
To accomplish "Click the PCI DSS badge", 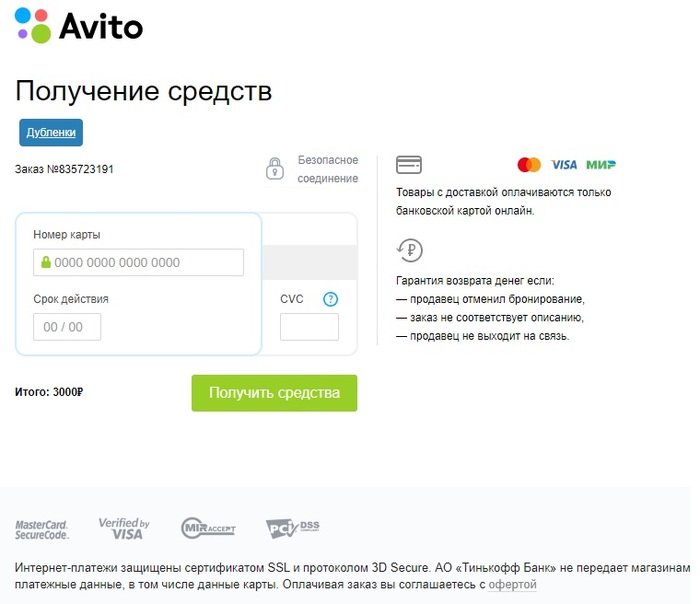I will pos(292,528).
